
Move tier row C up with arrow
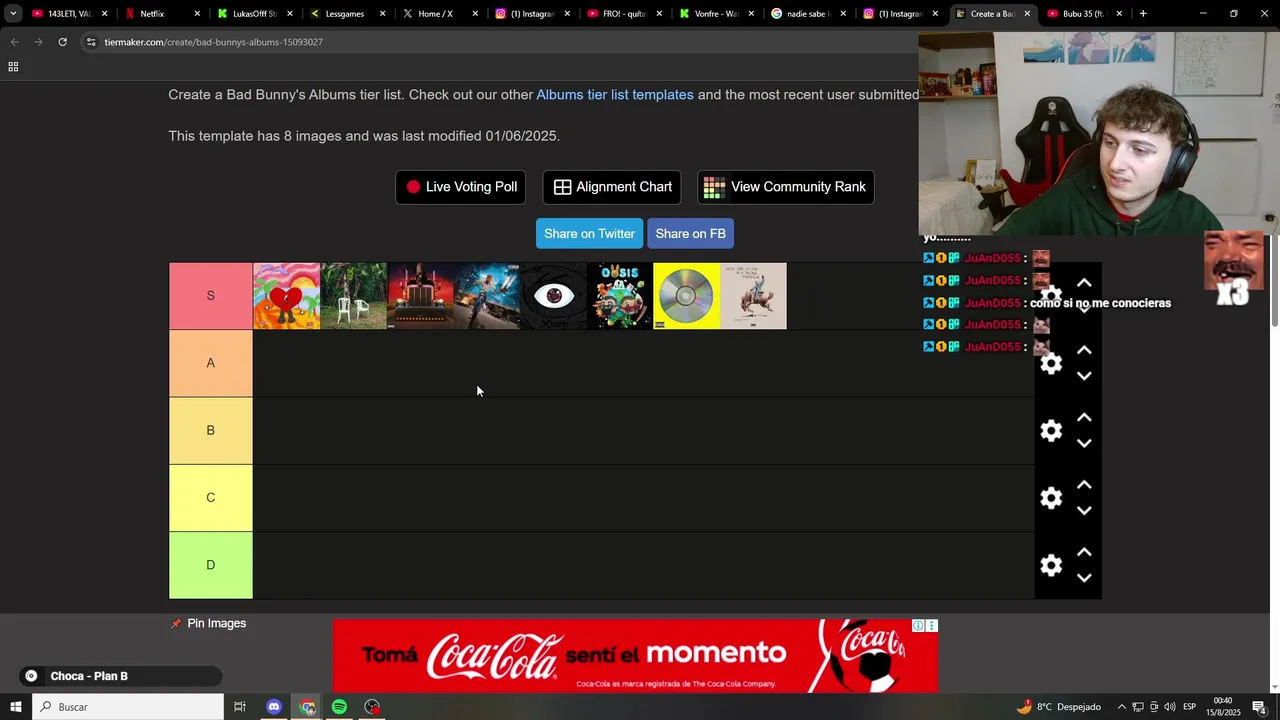[x=1084, y=485]
